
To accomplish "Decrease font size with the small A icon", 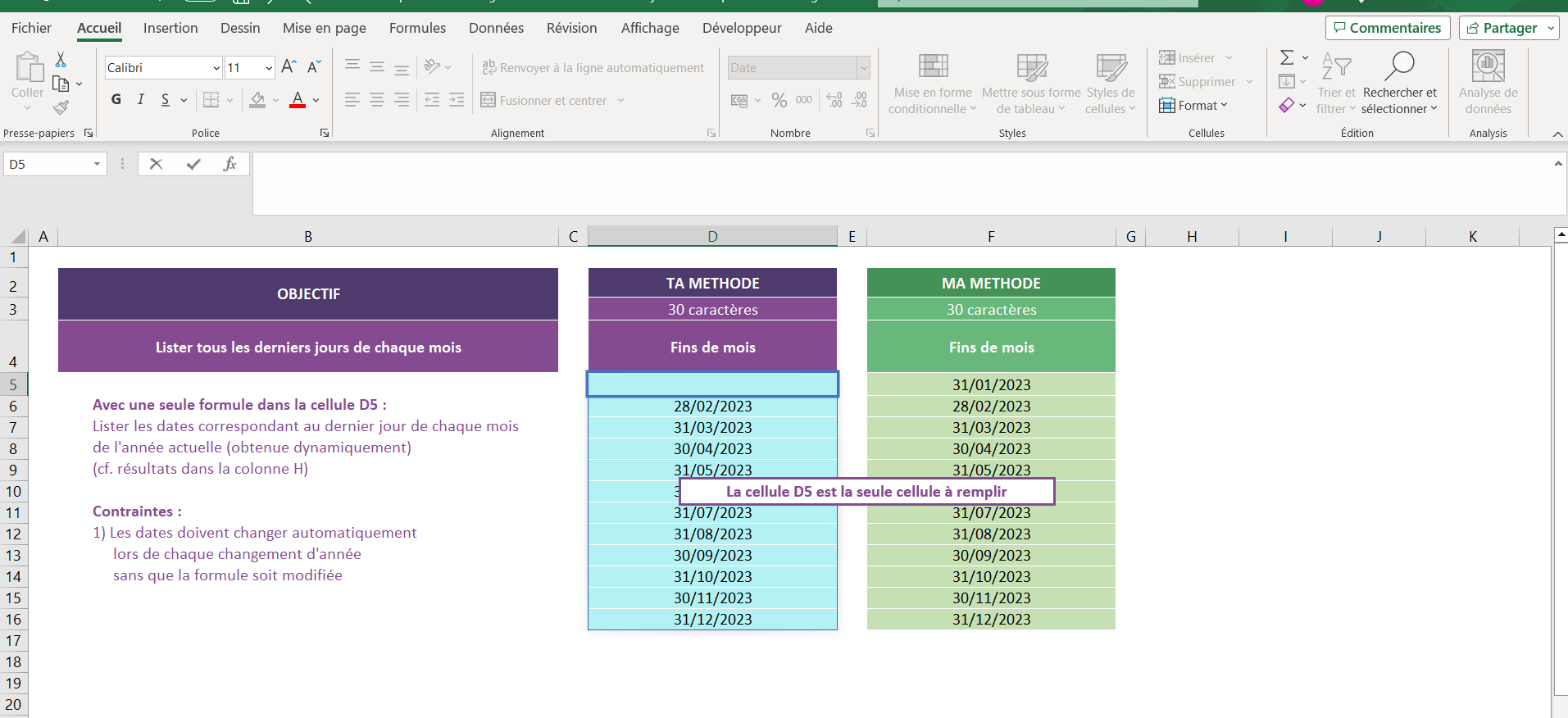I will click(x=314, y=67).
